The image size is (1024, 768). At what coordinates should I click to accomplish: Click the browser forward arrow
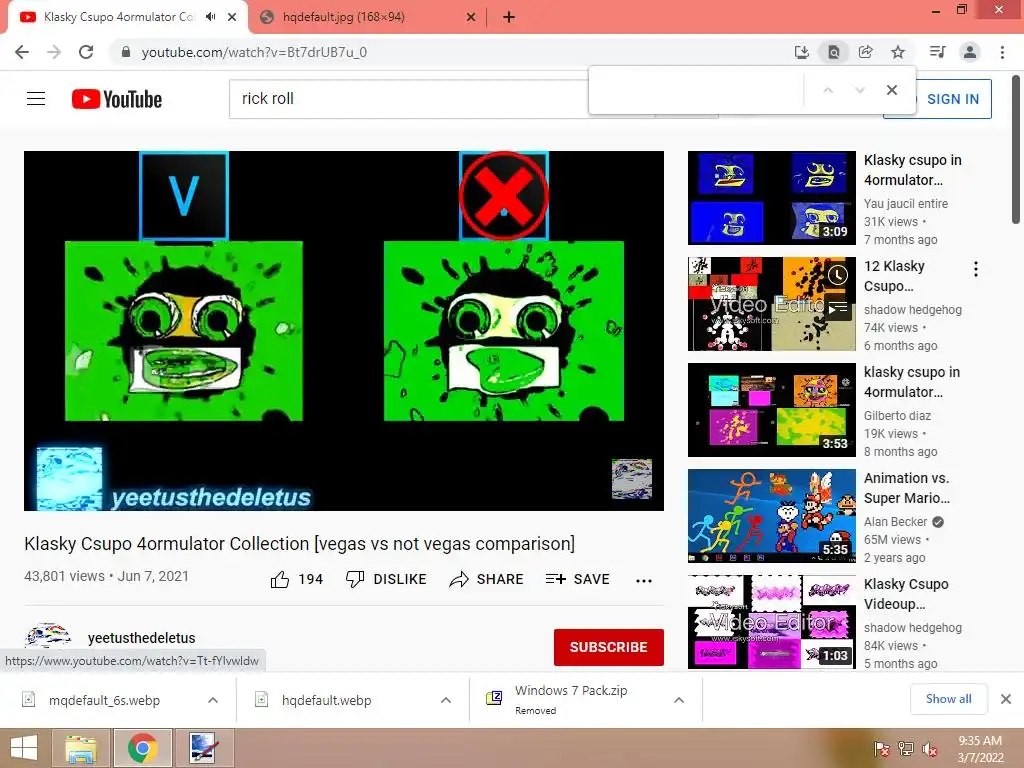[x=54, y=52]
